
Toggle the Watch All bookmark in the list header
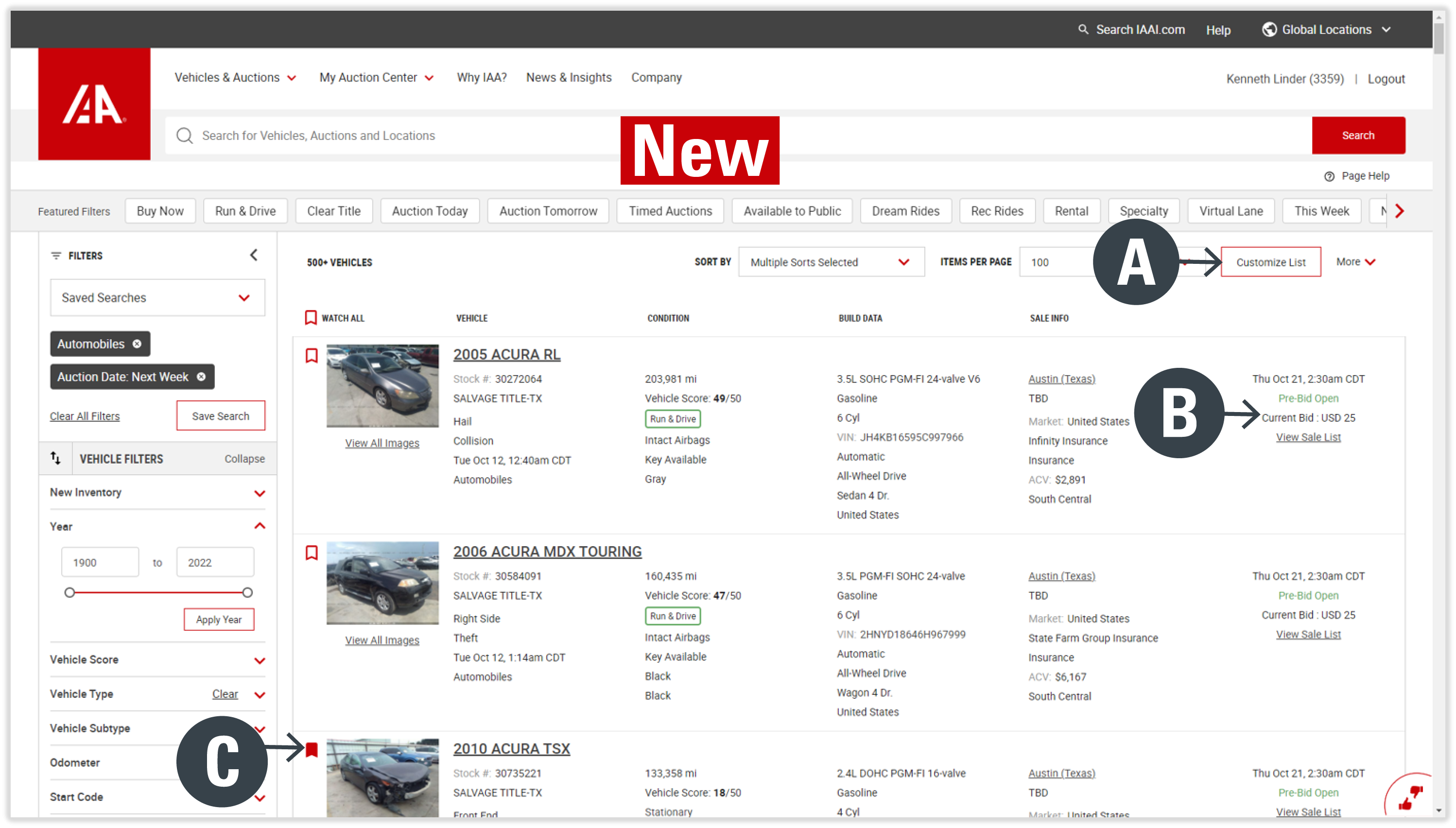click(311, 317)
